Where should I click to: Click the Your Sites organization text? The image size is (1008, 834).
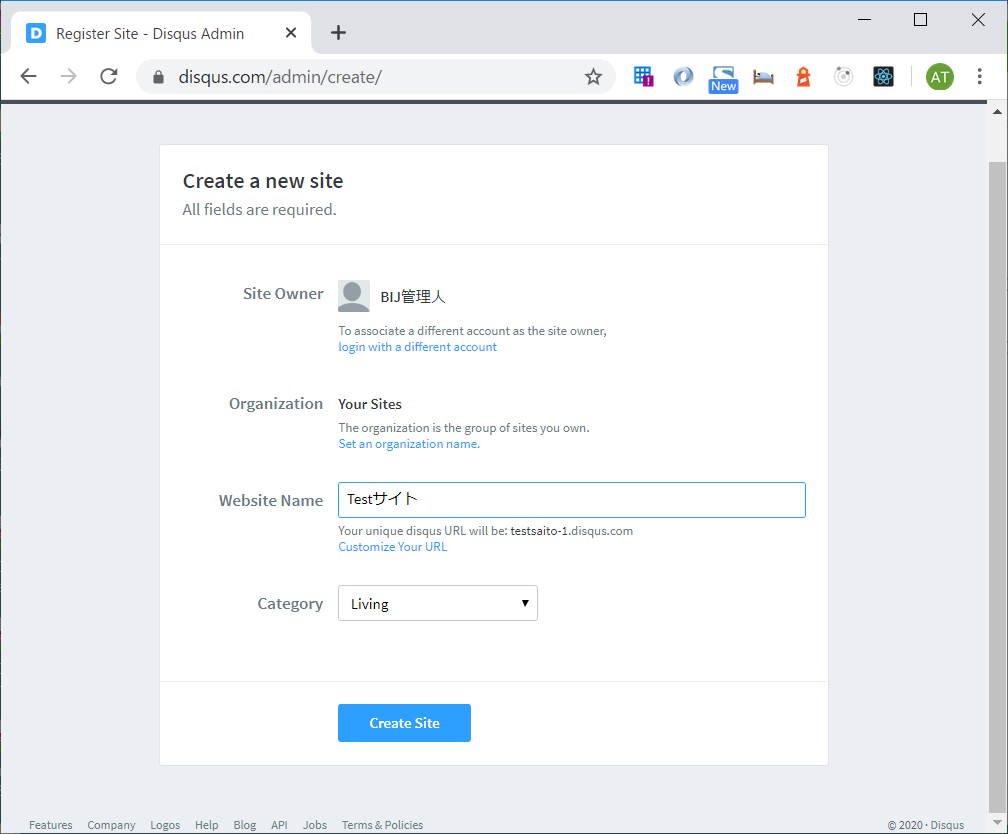pos(370,404)
